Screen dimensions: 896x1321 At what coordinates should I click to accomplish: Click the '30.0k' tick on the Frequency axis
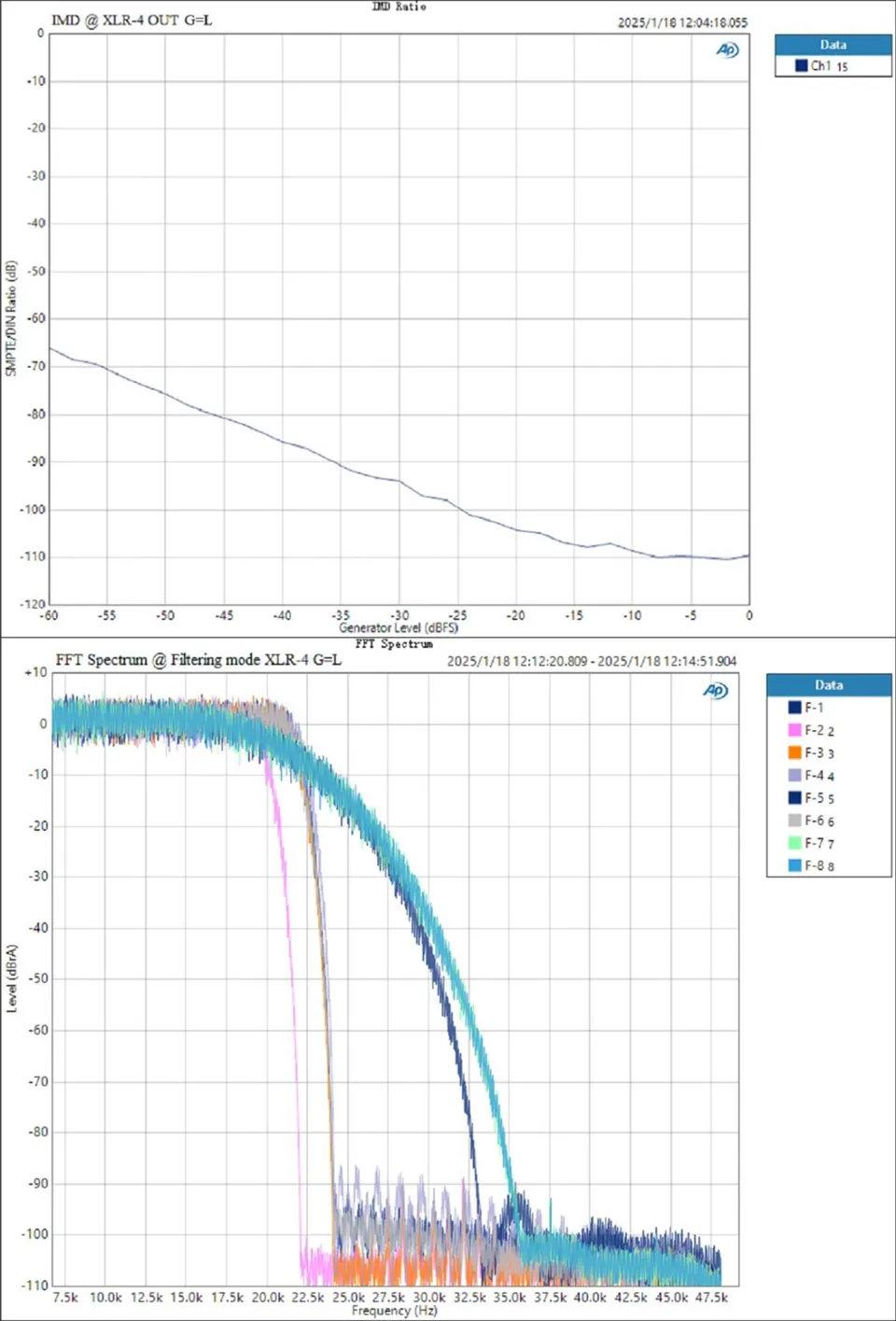pyautogui.click(x=429, y=1298)
